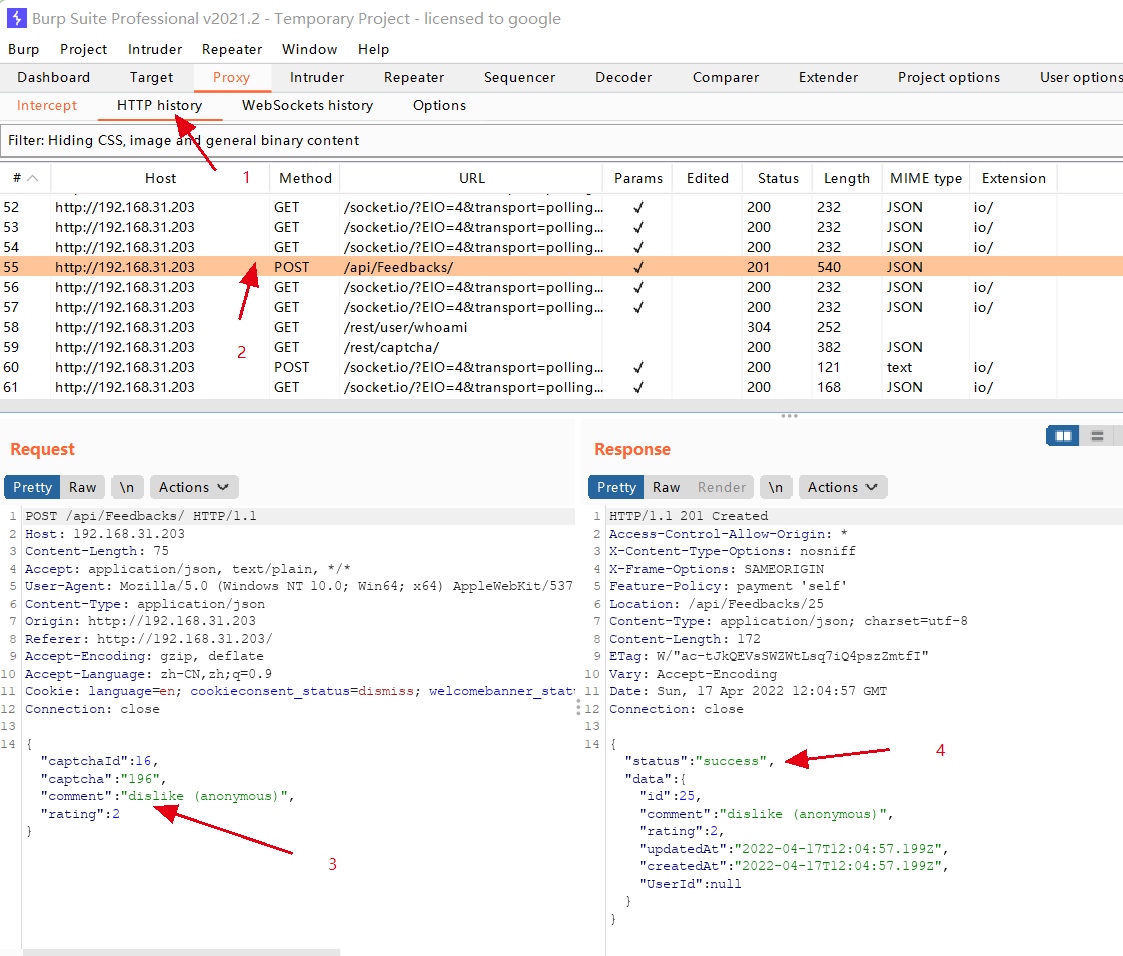
Task: Switch to the Target tab
Action: [x=151, y=77]
